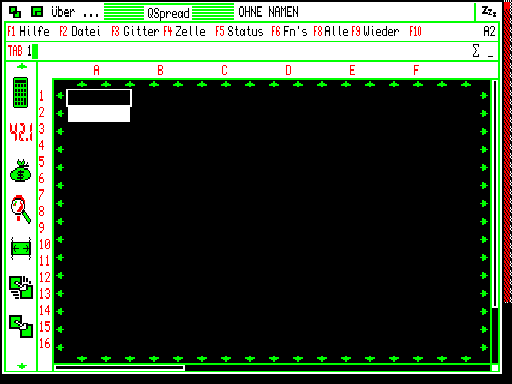Select row number 12

pyautogui.click(x=45, y=277)
